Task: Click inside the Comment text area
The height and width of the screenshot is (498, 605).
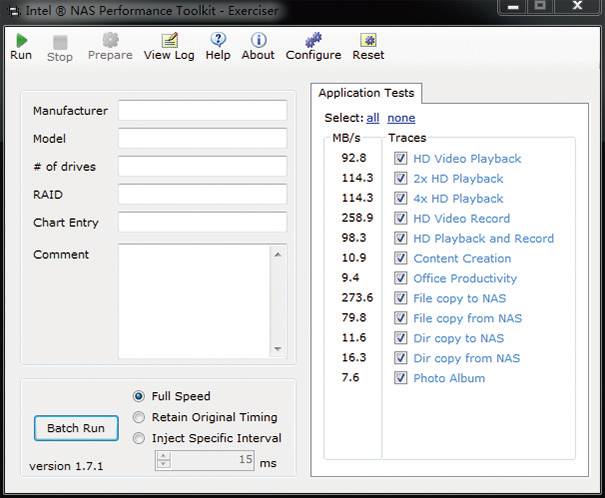Action: pyautogui.click(x=194, y=302)
